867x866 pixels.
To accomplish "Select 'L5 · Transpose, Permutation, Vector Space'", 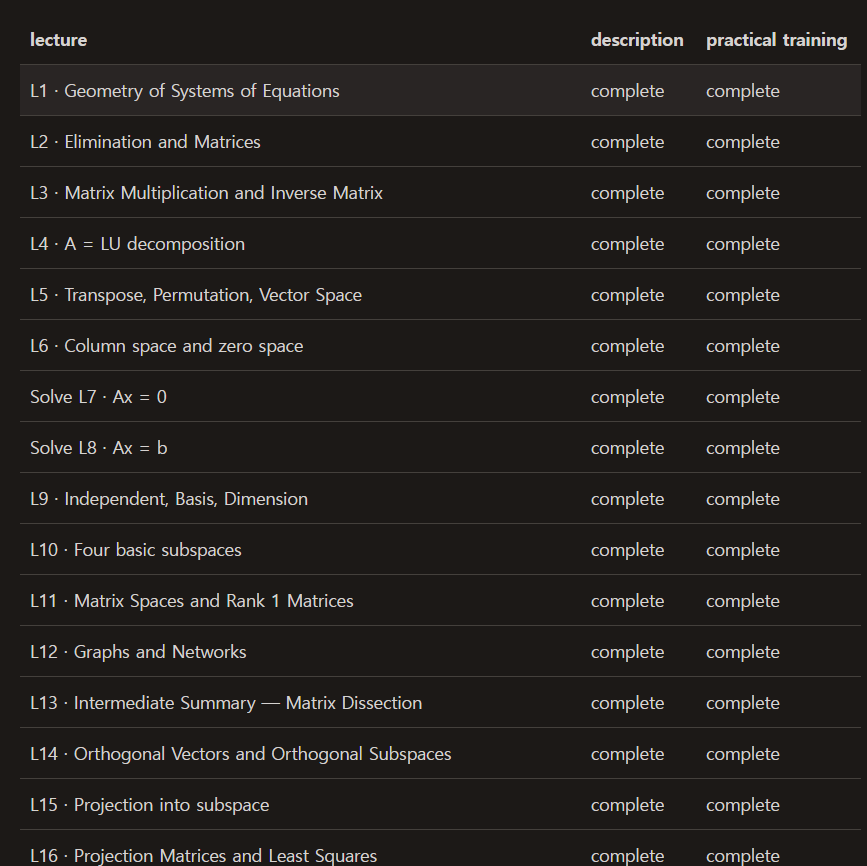I will (x=196, y=295).
